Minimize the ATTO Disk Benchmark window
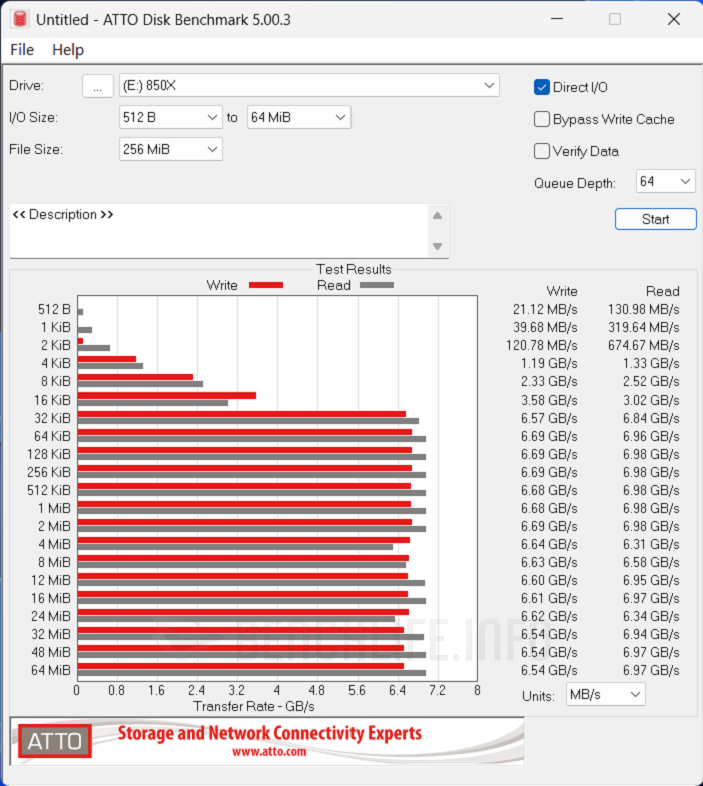This screenshot has width=703, height=786. (x=557, y=19)
